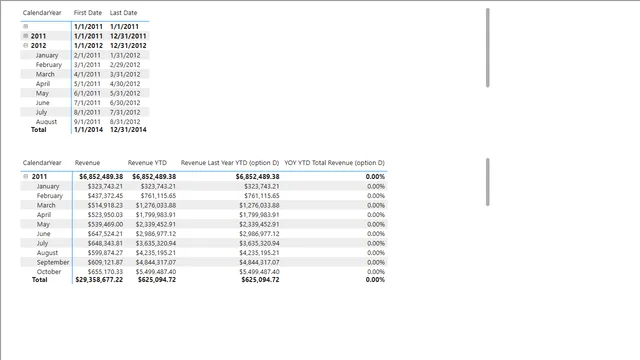Select September row in revenue matrix
640x360 pixels.
coord(204,262)
